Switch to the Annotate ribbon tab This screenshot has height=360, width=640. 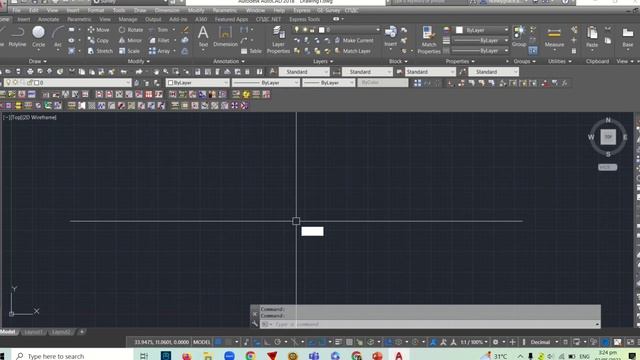(x=48, y=19)
